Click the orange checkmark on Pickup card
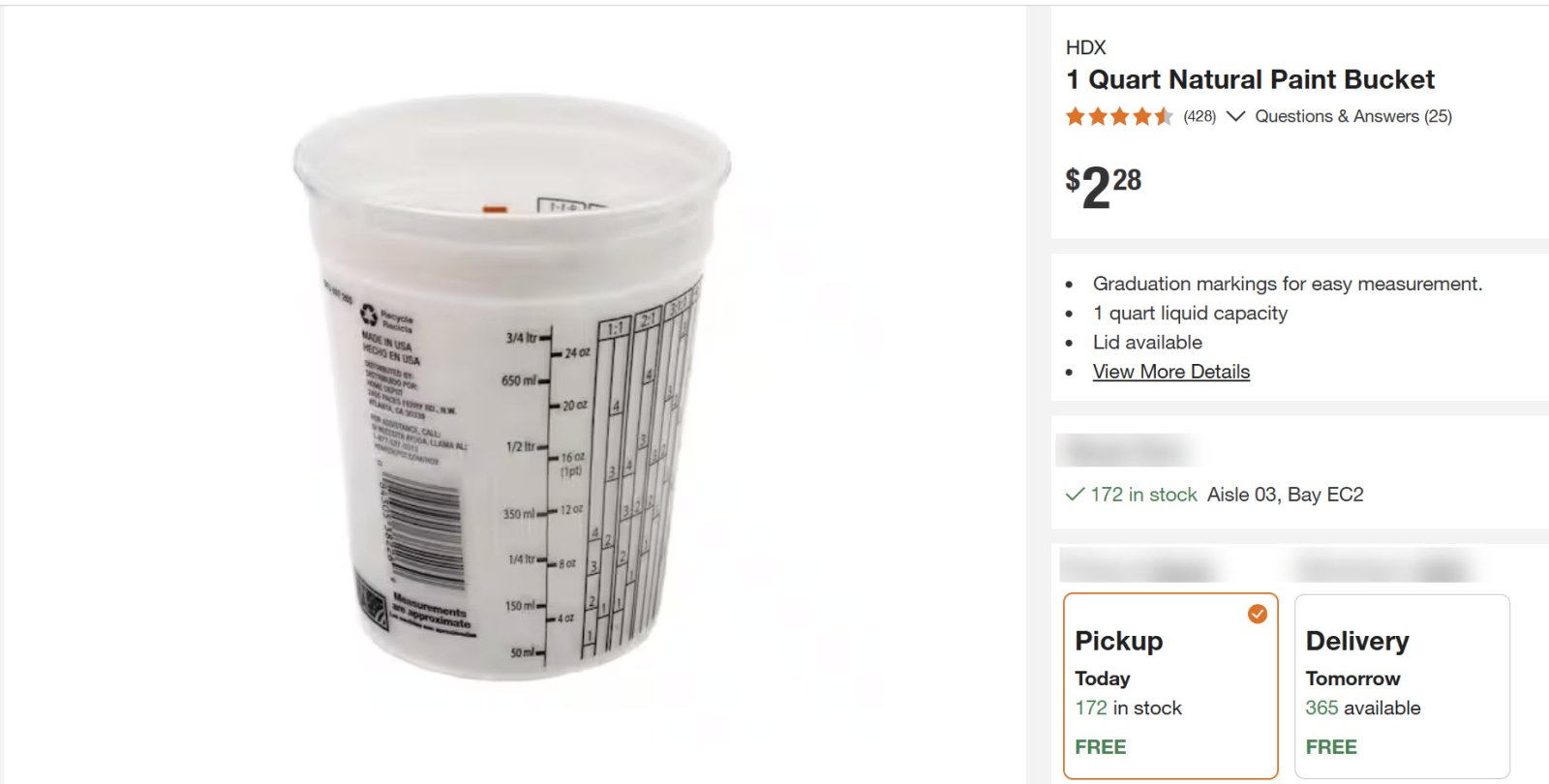This screenshot has height=784, width=1549. pos(1257,614)
